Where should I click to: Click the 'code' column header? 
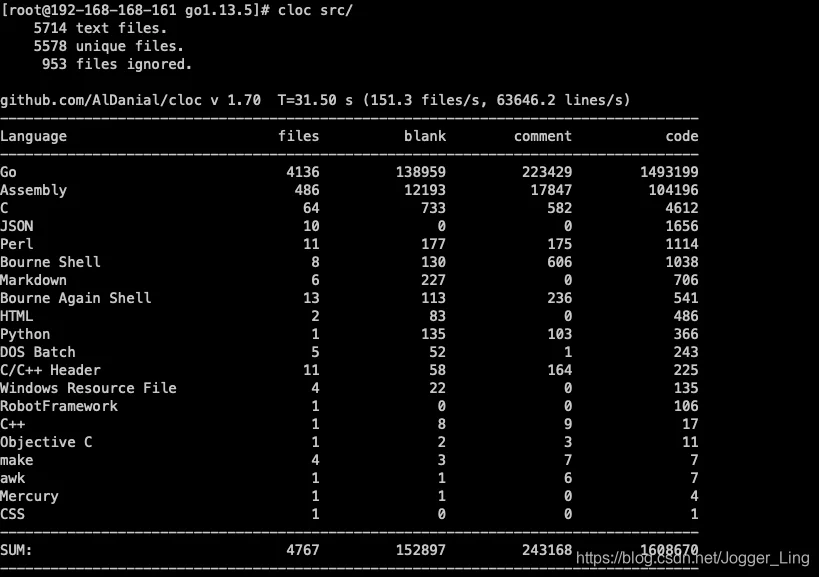pos(682,136)
